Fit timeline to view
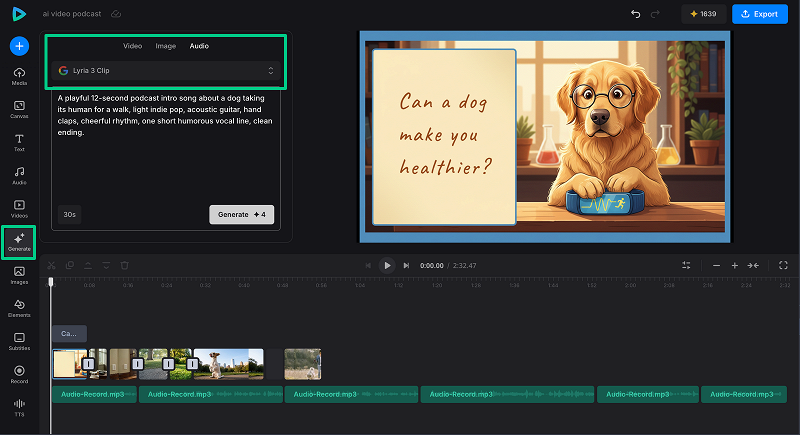 pyautogui.click(x=753, y=265)
